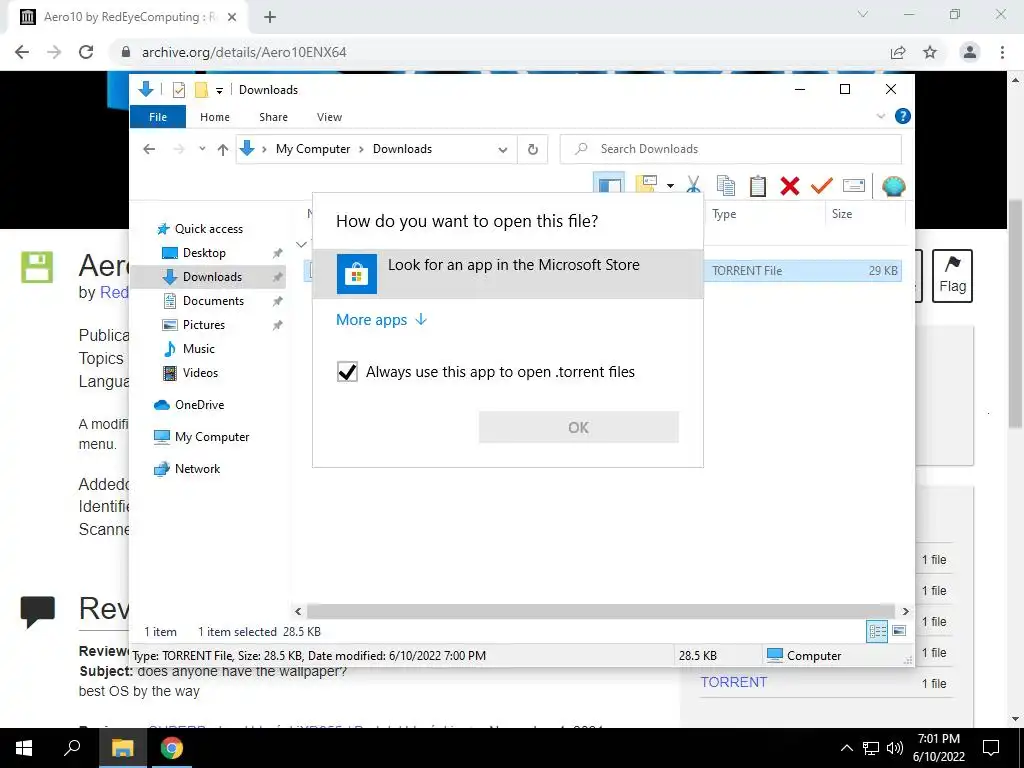Click the Explorer back arrow
The image size is (1024, 768).
(x=149, y=149)
